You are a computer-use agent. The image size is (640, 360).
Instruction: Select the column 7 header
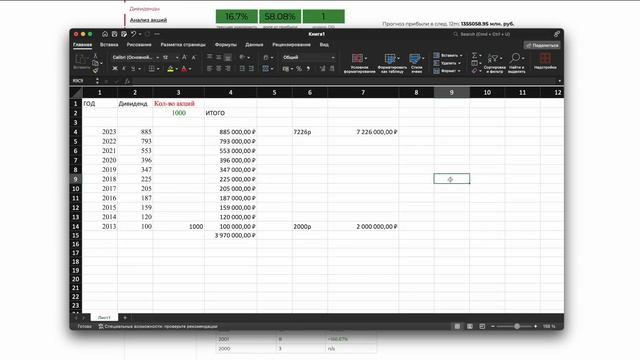point(363,93)
